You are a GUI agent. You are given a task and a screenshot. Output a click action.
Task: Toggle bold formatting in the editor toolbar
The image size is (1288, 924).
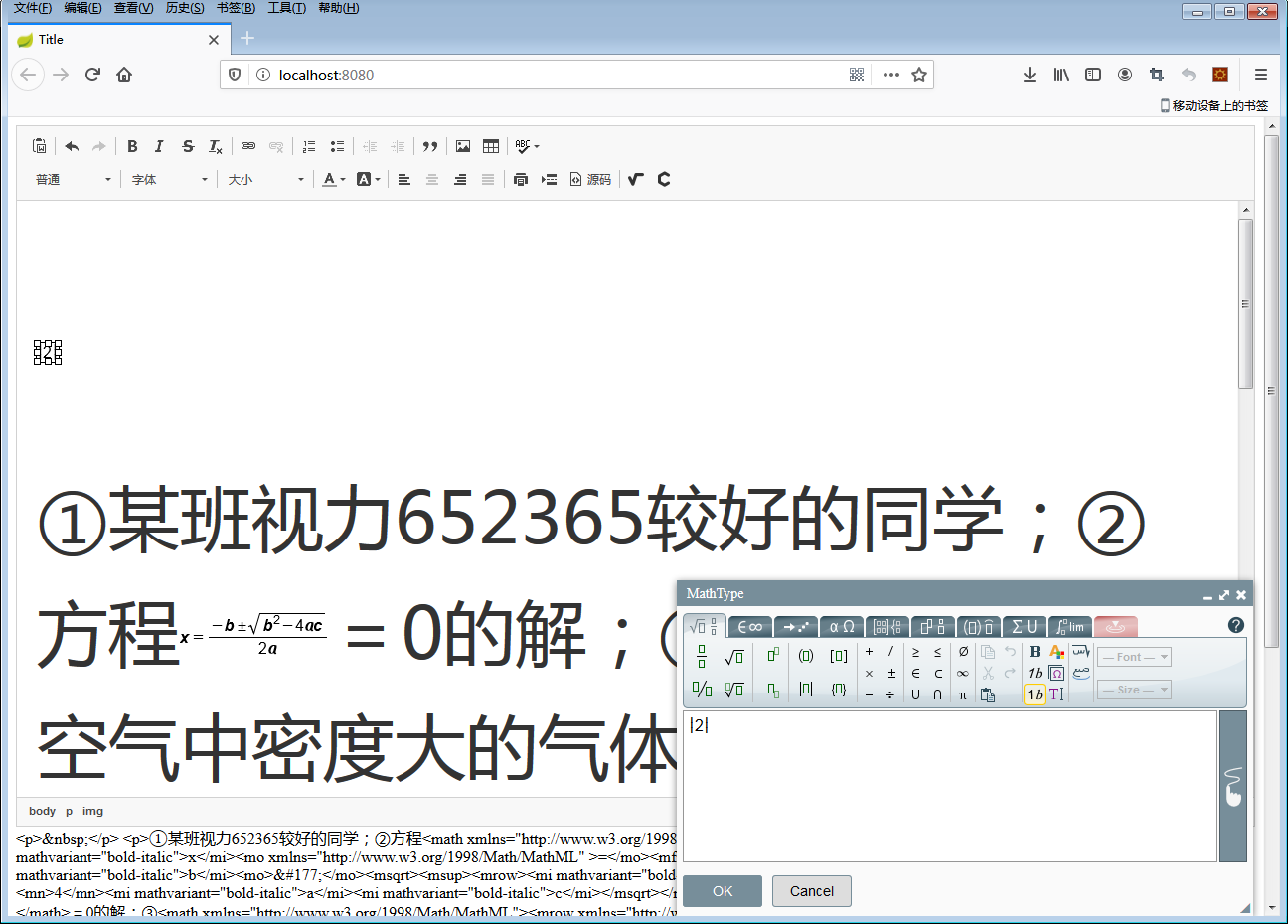click(132, 146)
